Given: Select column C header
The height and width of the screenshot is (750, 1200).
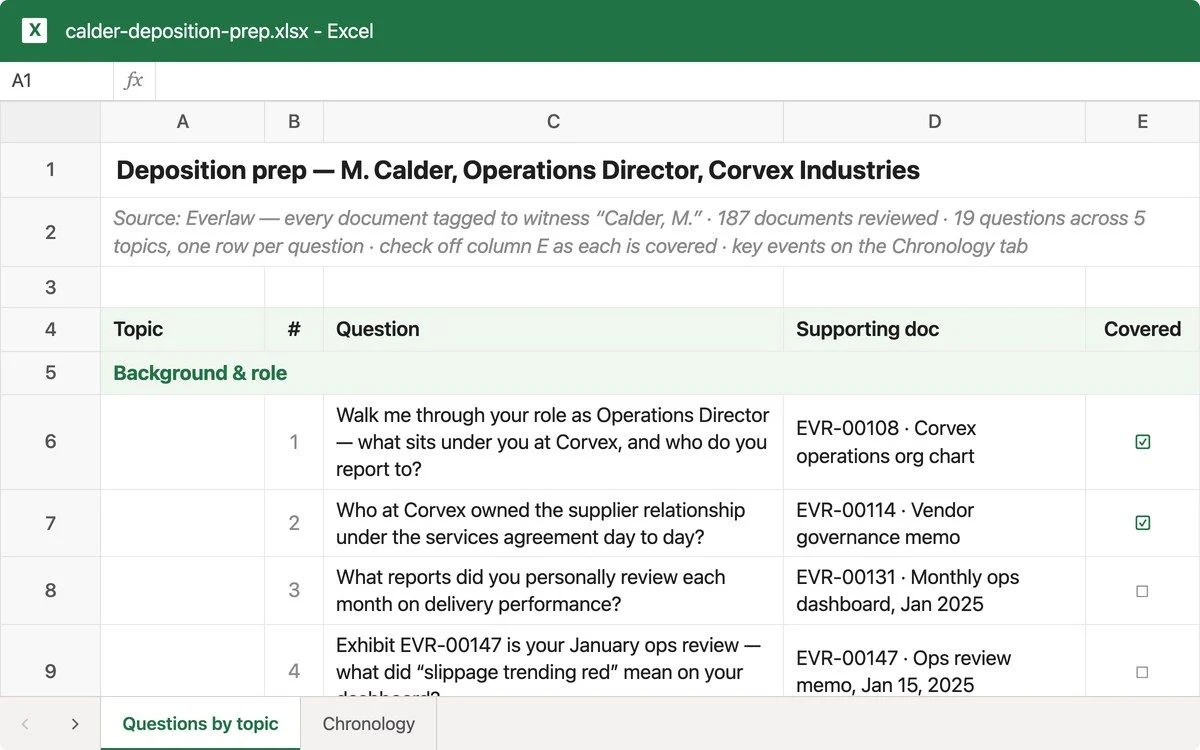Looking at the screenshot, I should [x=553, y=122].
